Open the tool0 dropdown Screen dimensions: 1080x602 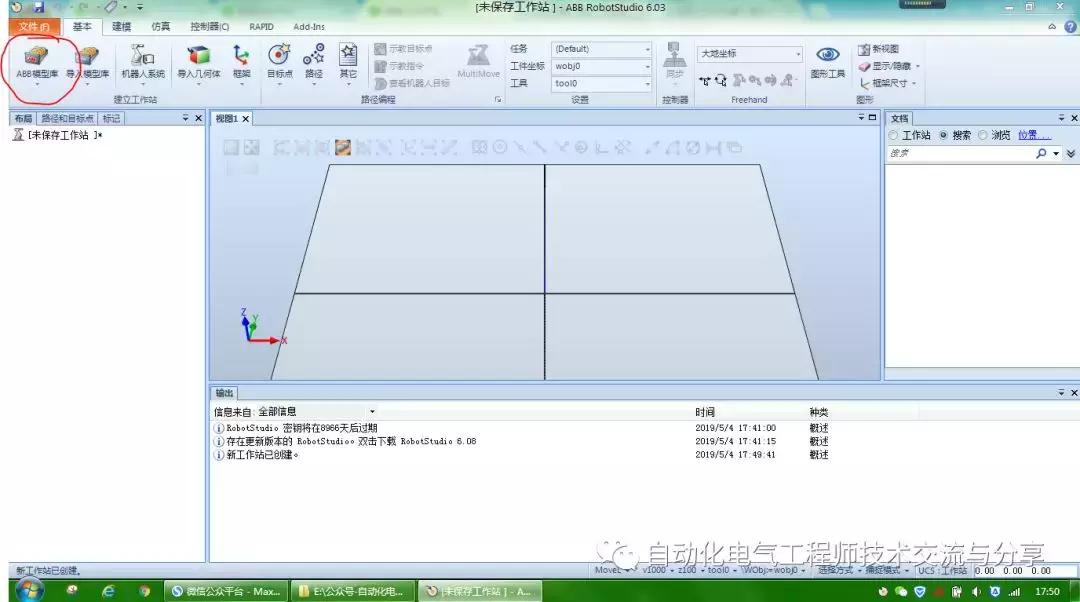coord(645,84)
